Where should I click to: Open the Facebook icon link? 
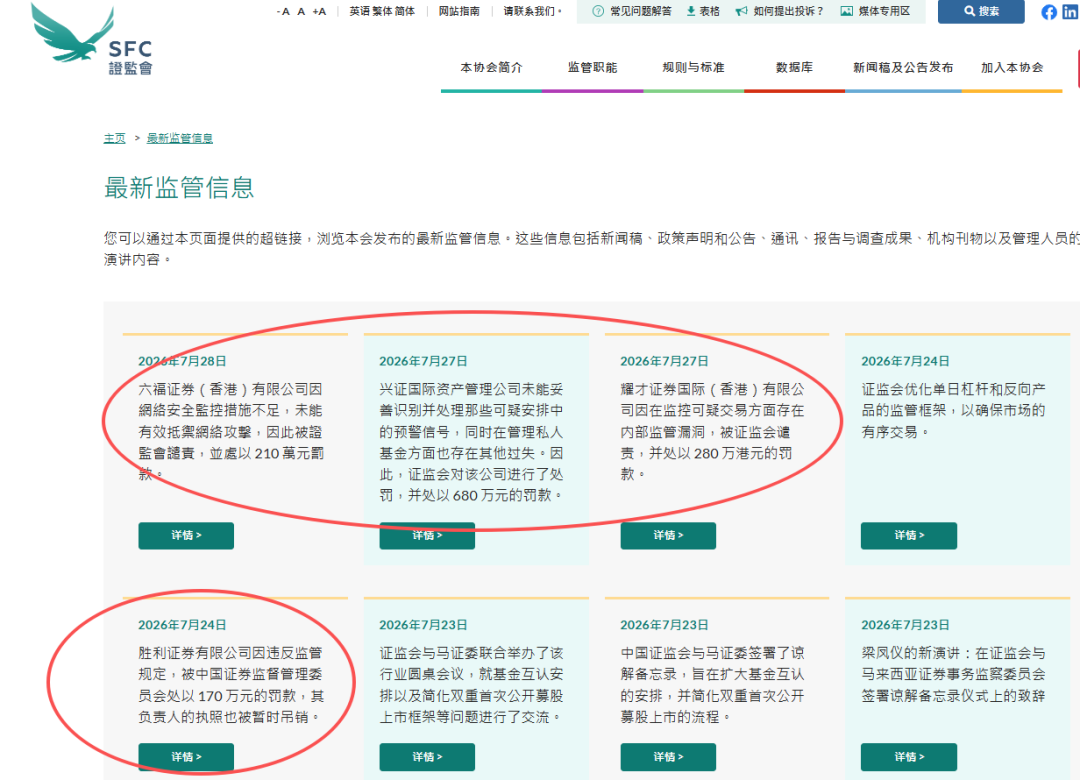pyautogui.click(x=1049, y=12)
